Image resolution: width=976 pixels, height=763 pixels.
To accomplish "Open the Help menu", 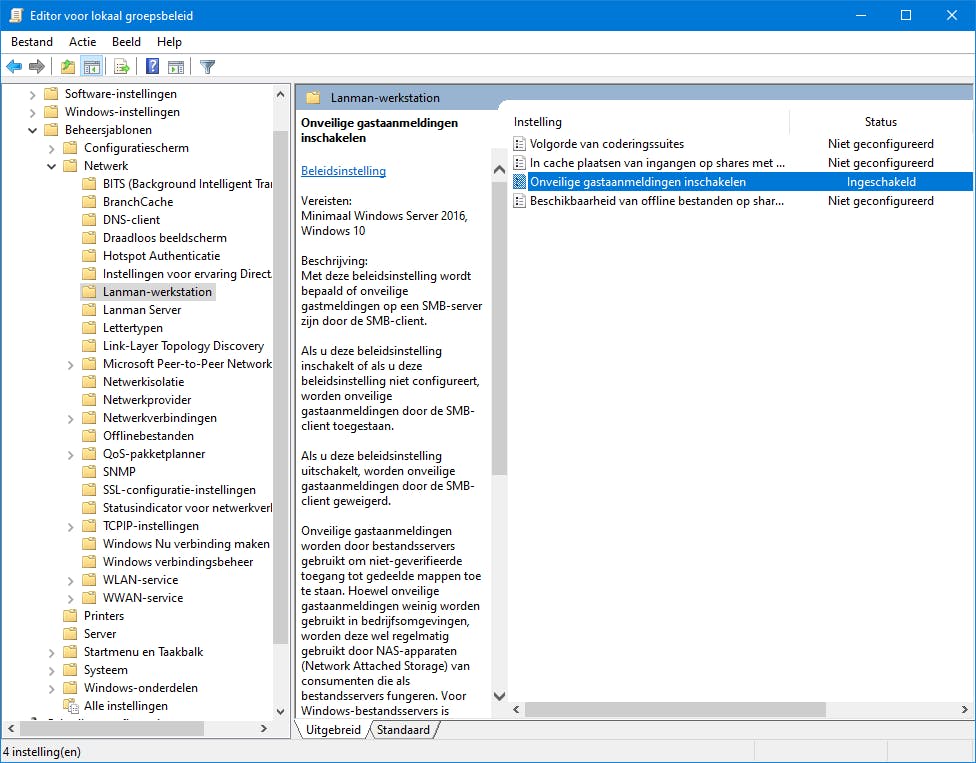I will [x=169, y=42].
